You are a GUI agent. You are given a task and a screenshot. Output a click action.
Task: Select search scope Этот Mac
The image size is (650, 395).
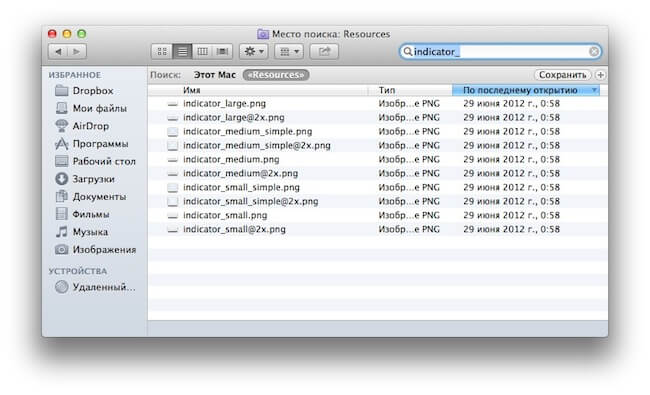tap(215, 75)
